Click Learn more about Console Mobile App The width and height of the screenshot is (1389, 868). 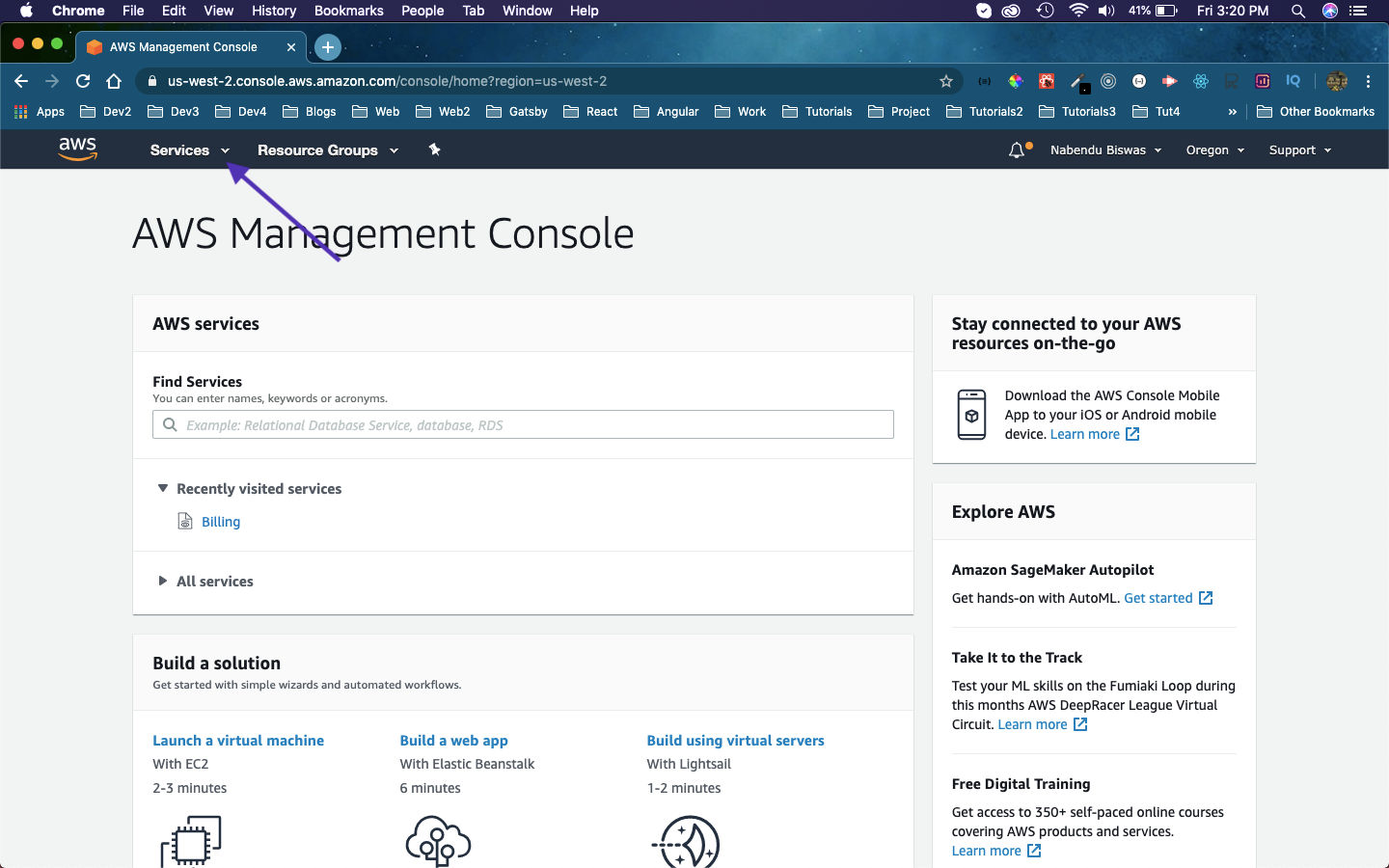pos(1095,434)
